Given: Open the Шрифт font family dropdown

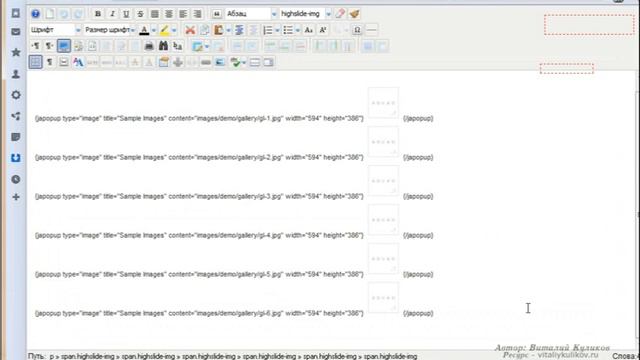Looking at the screenshot, I should 55,30.
